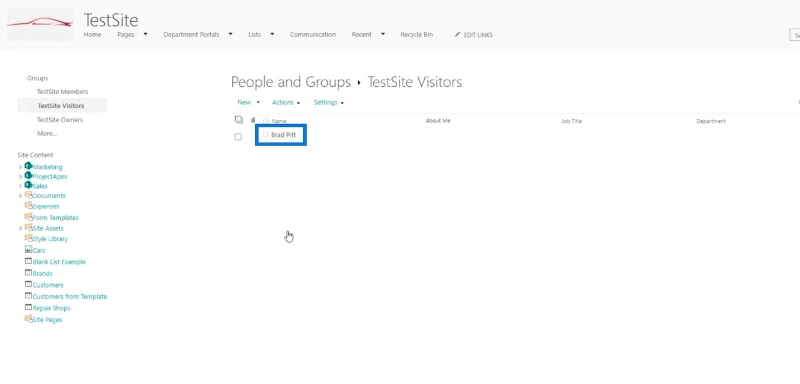Click the Customers from Template list icon
The image size is (800, 384).
click(x=29, y=296)
